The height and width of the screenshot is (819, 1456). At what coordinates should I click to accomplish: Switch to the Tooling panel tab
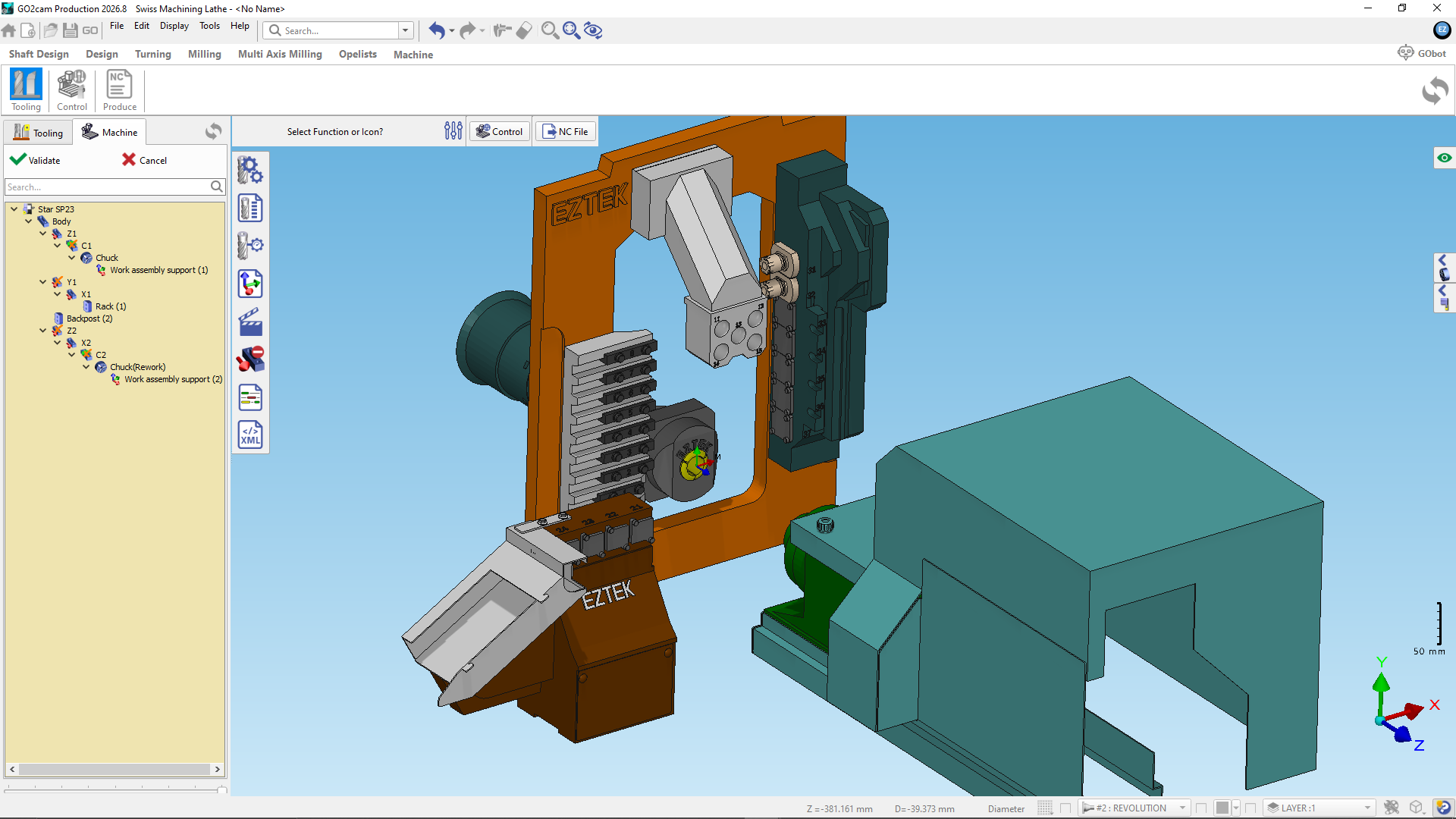38,132
